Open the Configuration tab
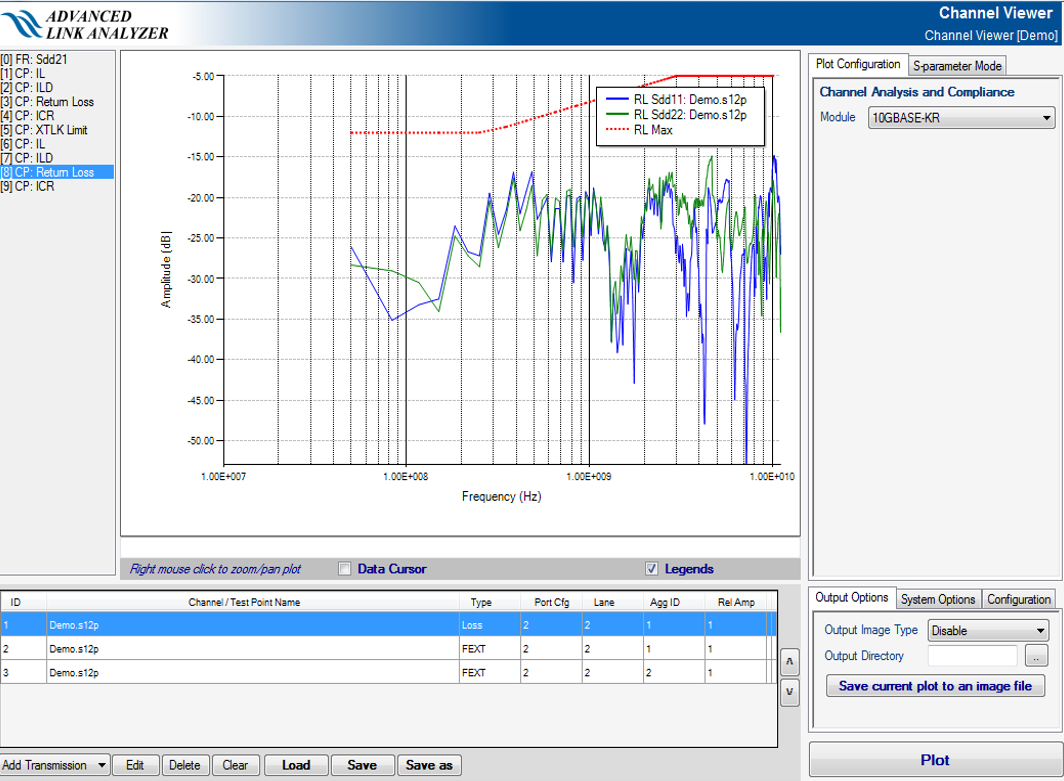Image resolution: width=1064 pixels, height=781 pixels. [x=1018, y=599]
